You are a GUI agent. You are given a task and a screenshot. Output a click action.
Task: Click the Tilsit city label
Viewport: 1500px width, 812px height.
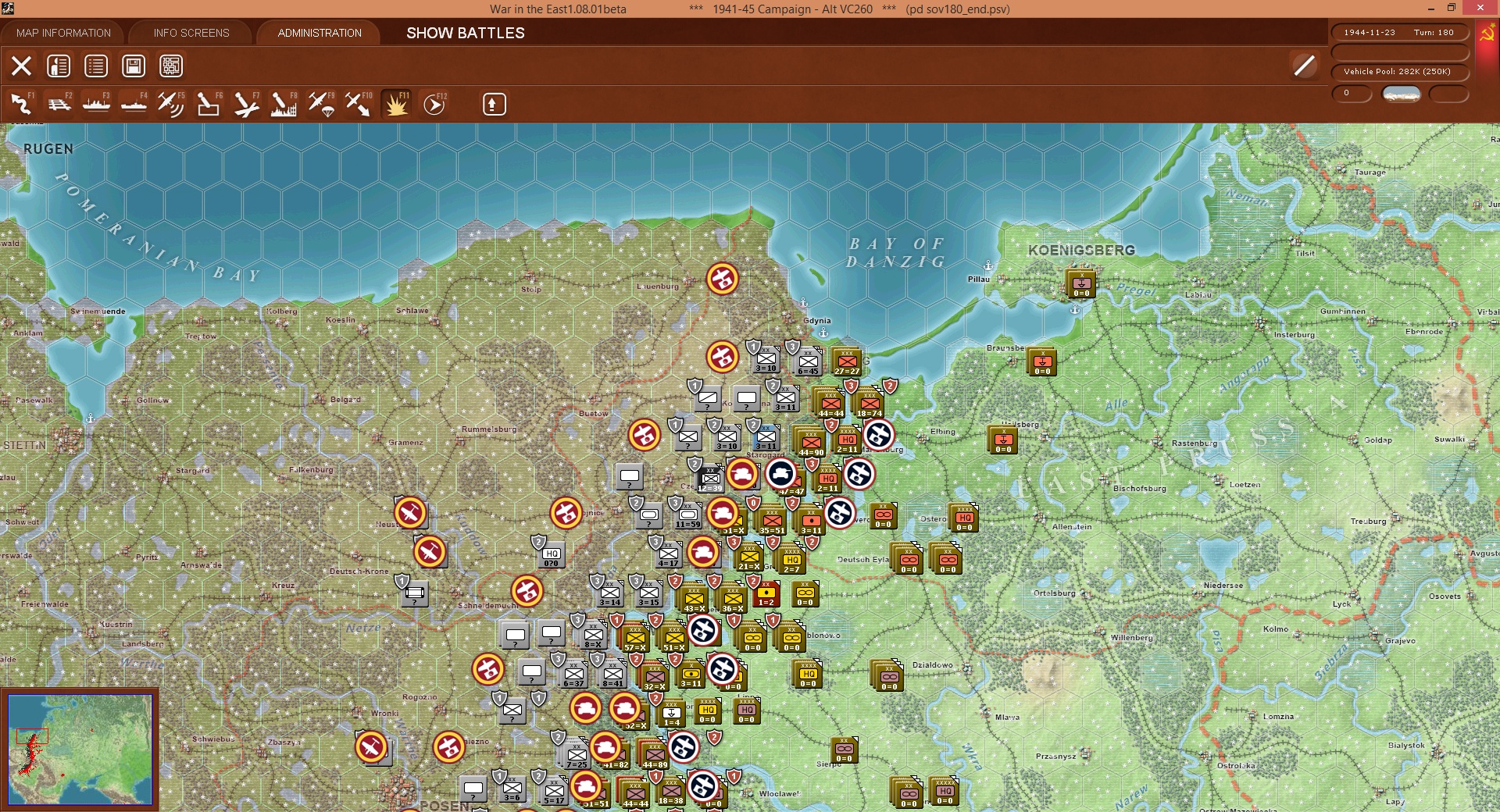(x=1305, y=254)
